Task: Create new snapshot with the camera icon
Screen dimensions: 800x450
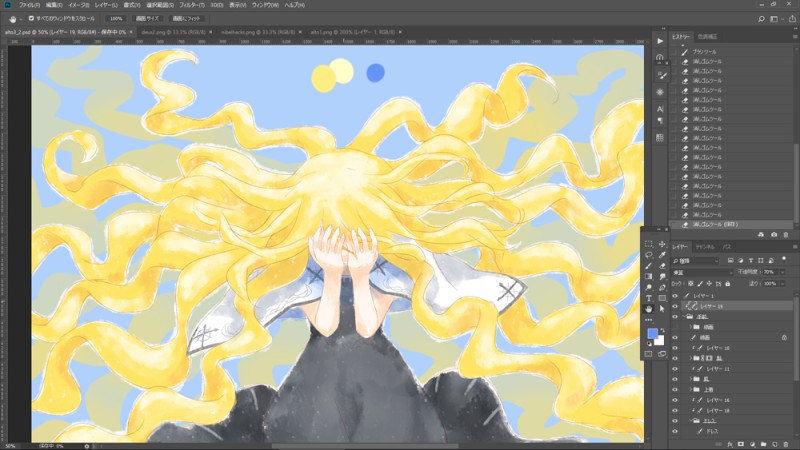Action: coord(774,235)
